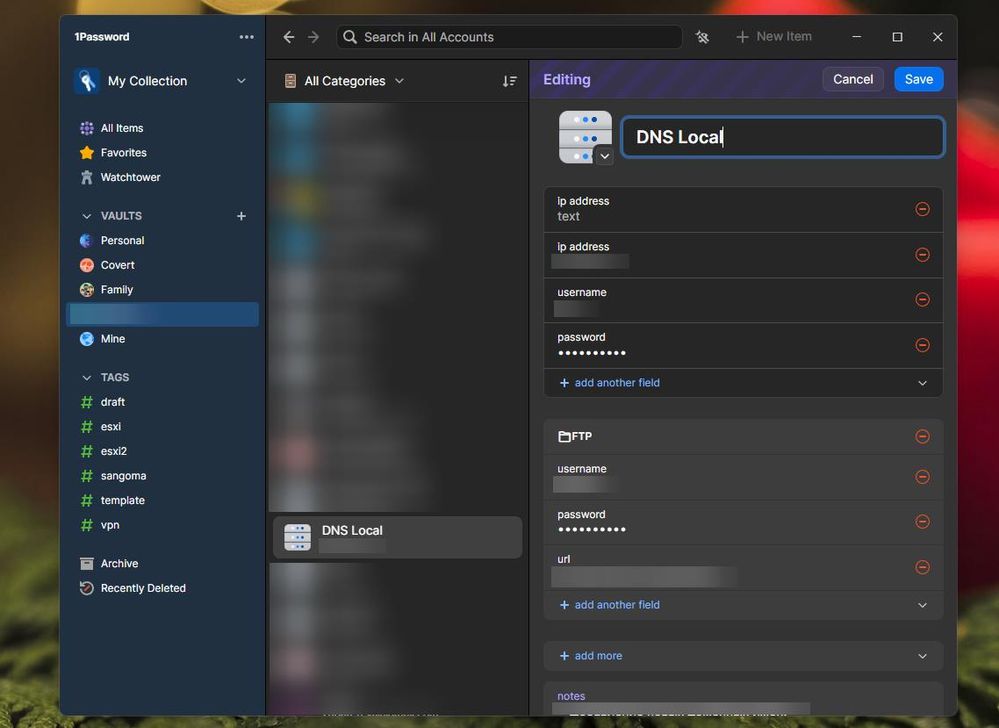999x728 pixels.
Task: Open the privacy icon next to search
Action: [x=702, y=37]
